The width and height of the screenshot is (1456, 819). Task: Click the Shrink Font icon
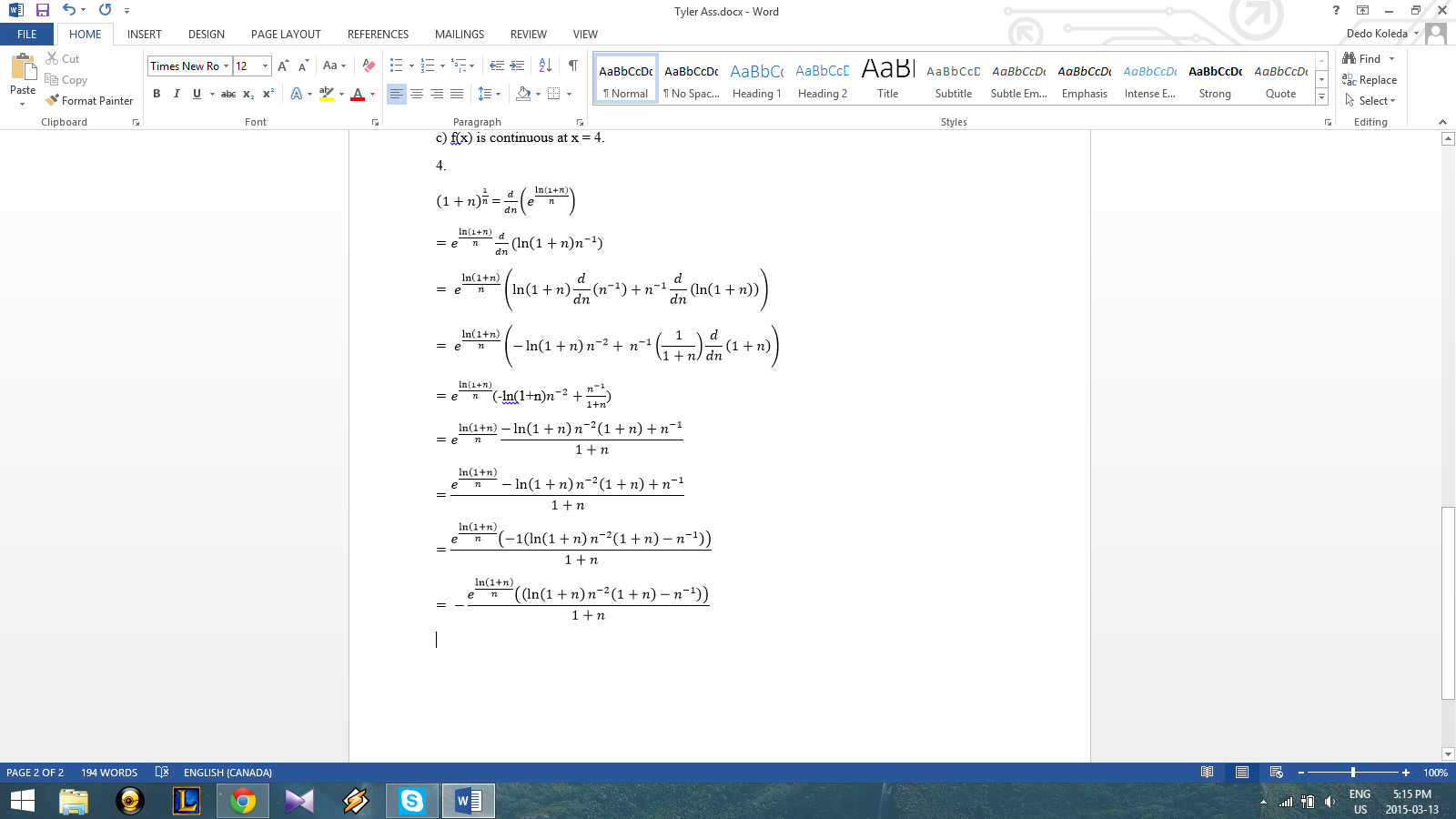click(x=303, y=66)
